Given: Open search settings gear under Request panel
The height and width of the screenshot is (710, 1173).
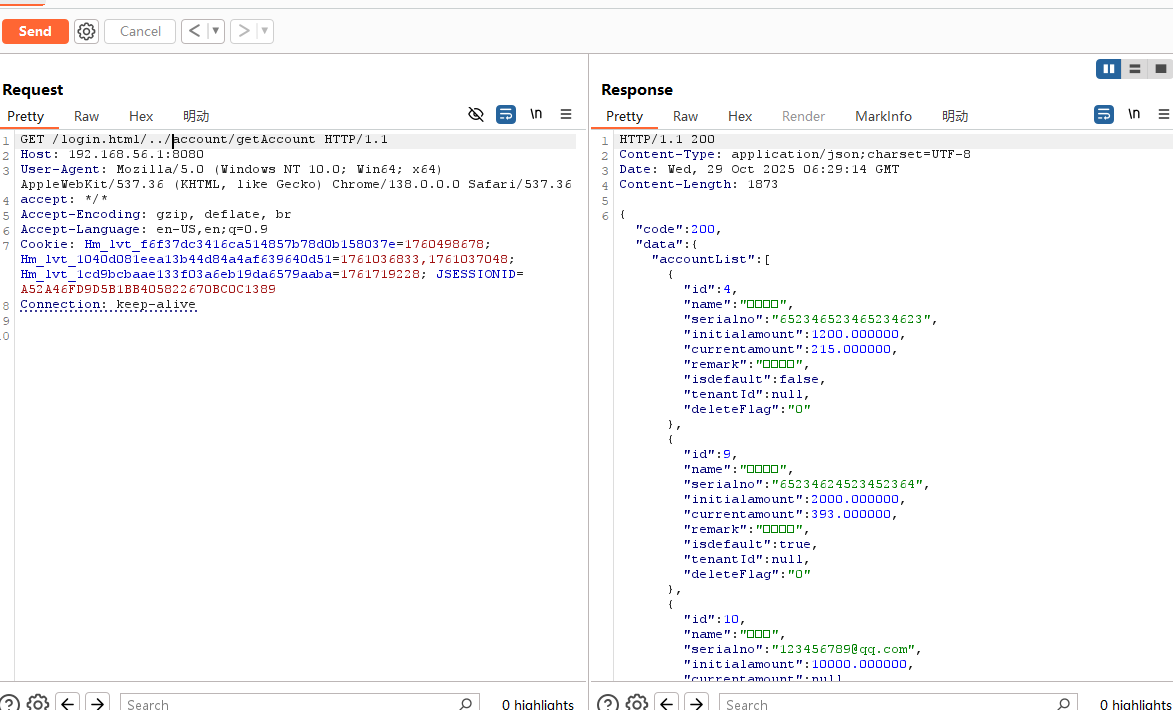Looking at the screenshot, I should click(x=38, y=703).
